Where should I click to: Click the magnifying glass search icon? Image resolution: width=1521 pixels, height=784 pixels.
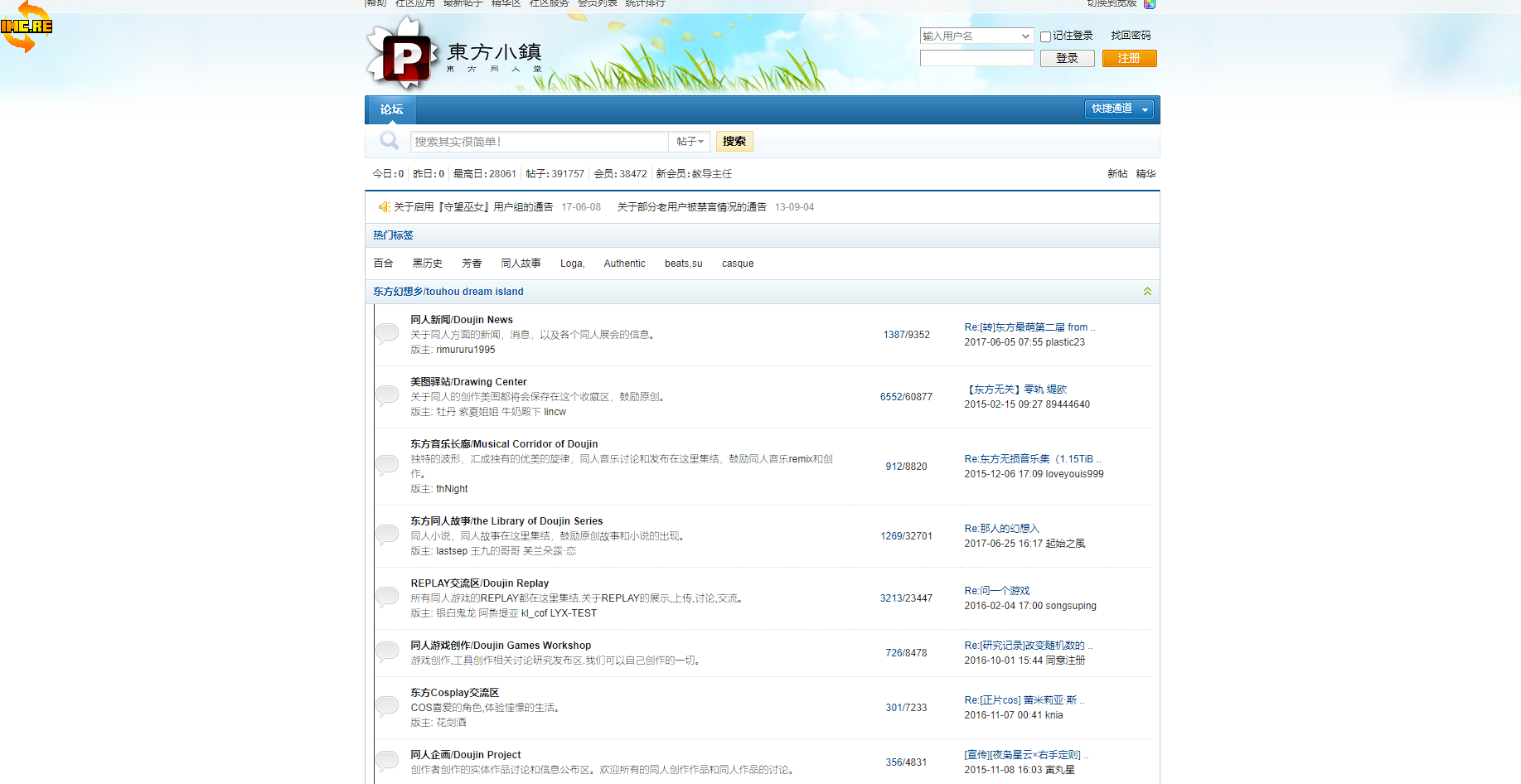[389, 141]
